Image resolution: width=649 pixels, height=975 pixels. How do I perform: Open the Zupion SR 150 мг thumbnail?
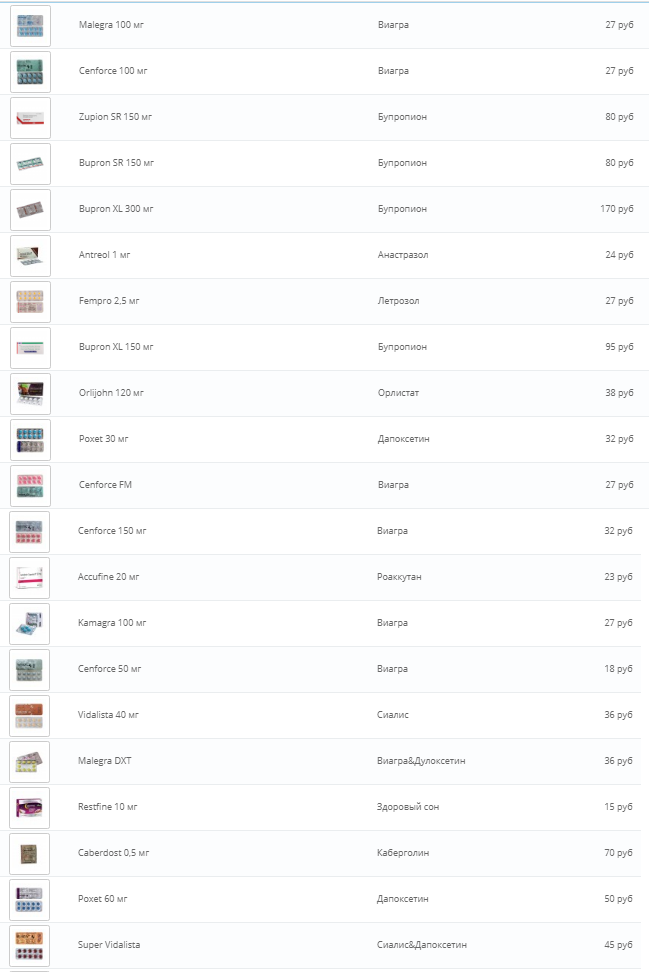[x=30, y=117]
